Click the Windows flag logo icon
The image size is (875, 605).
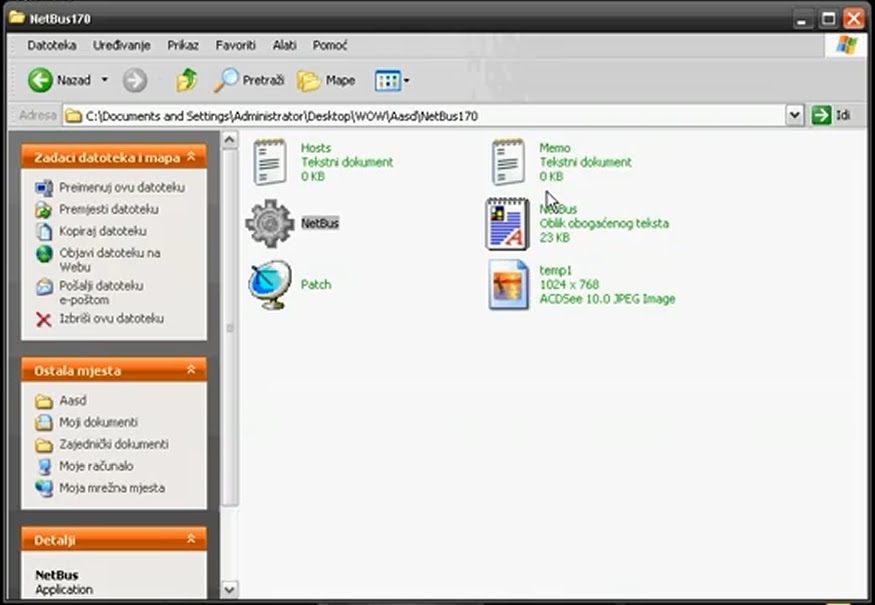point(846,45)
